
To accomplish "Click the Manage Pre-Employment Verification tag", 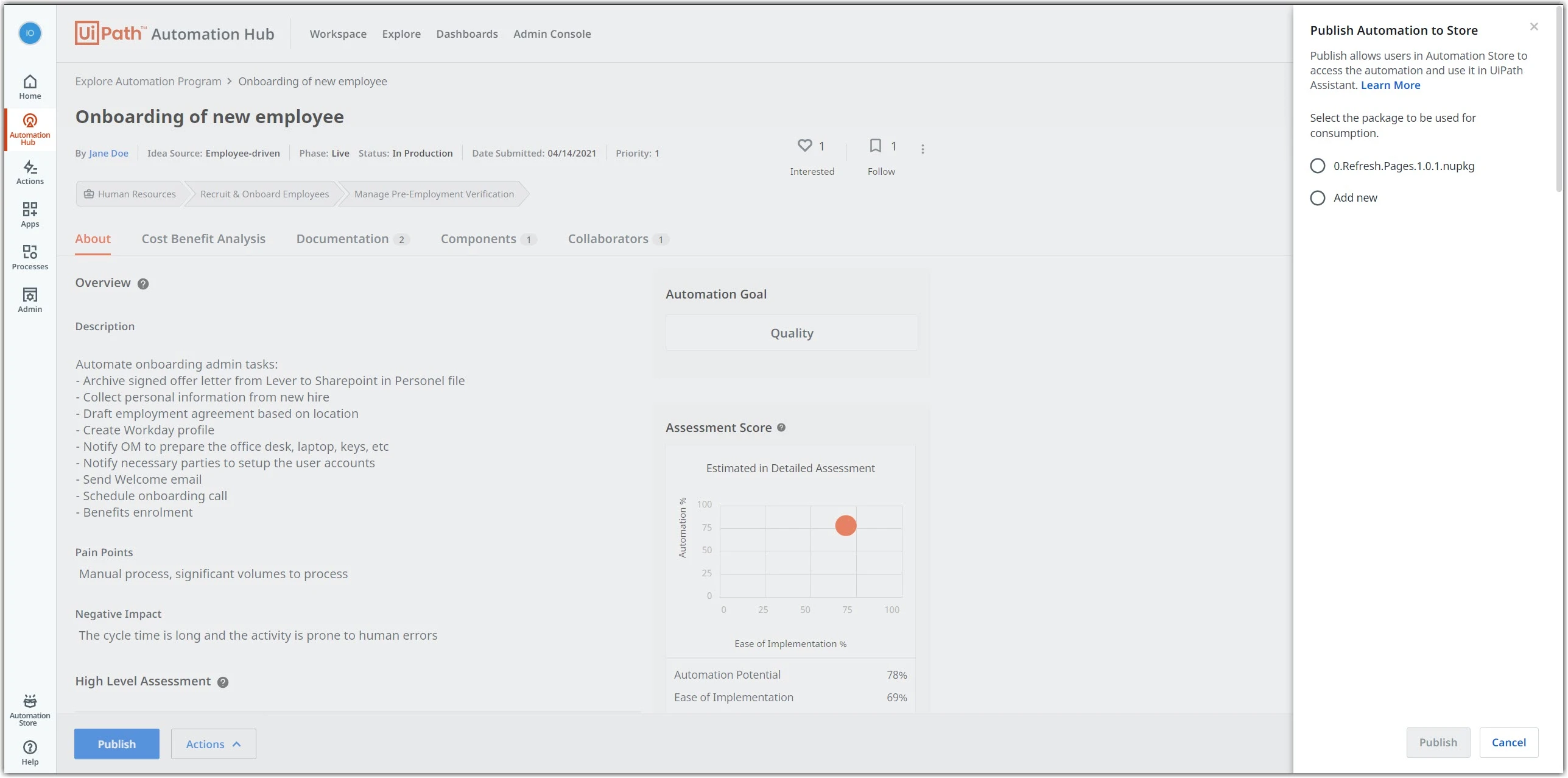I will tap(434, 194).
